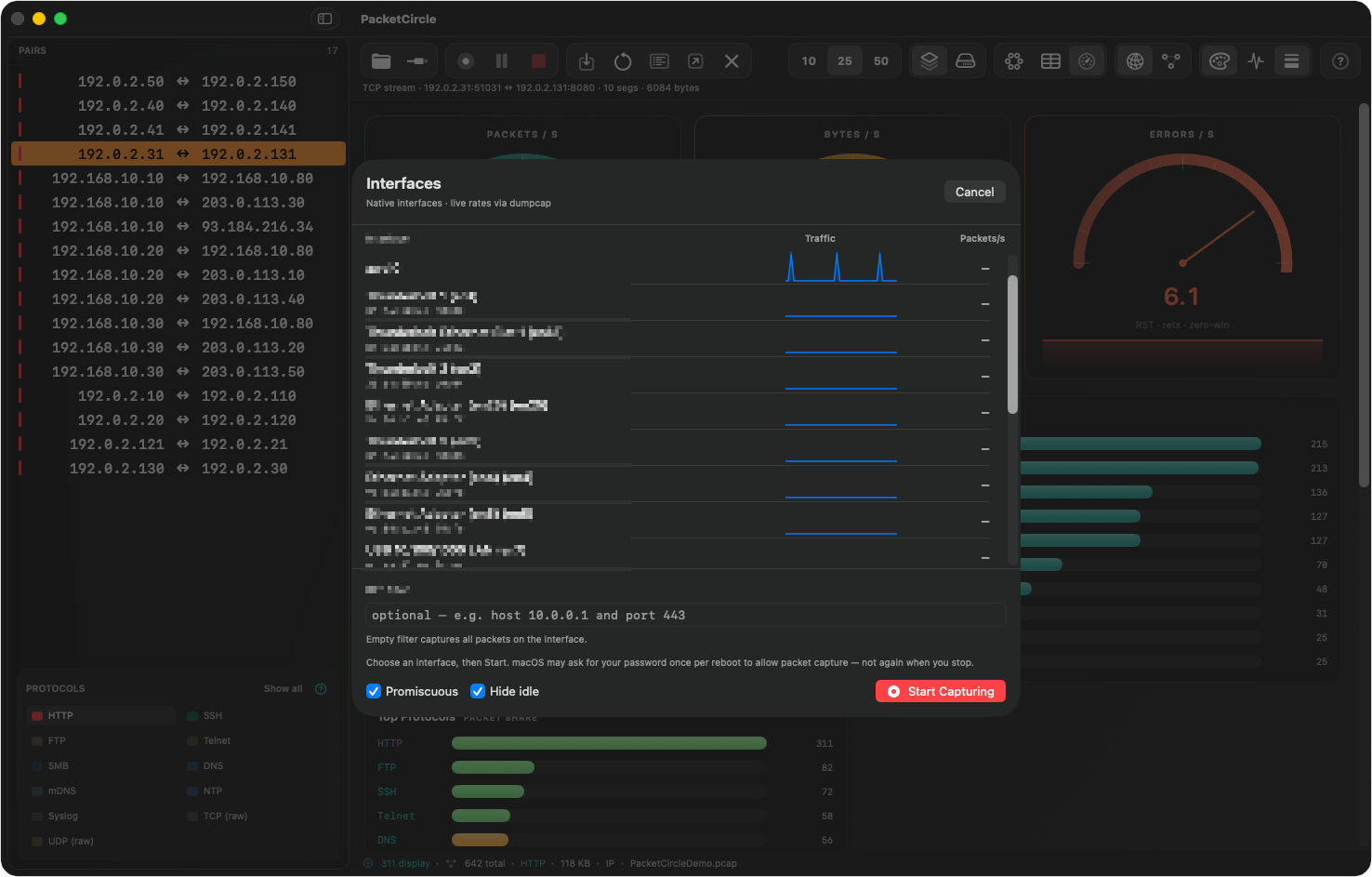Toggle the Hide idle checkbox
Screen dimensions: 1372x877
[x=478, y=691]
